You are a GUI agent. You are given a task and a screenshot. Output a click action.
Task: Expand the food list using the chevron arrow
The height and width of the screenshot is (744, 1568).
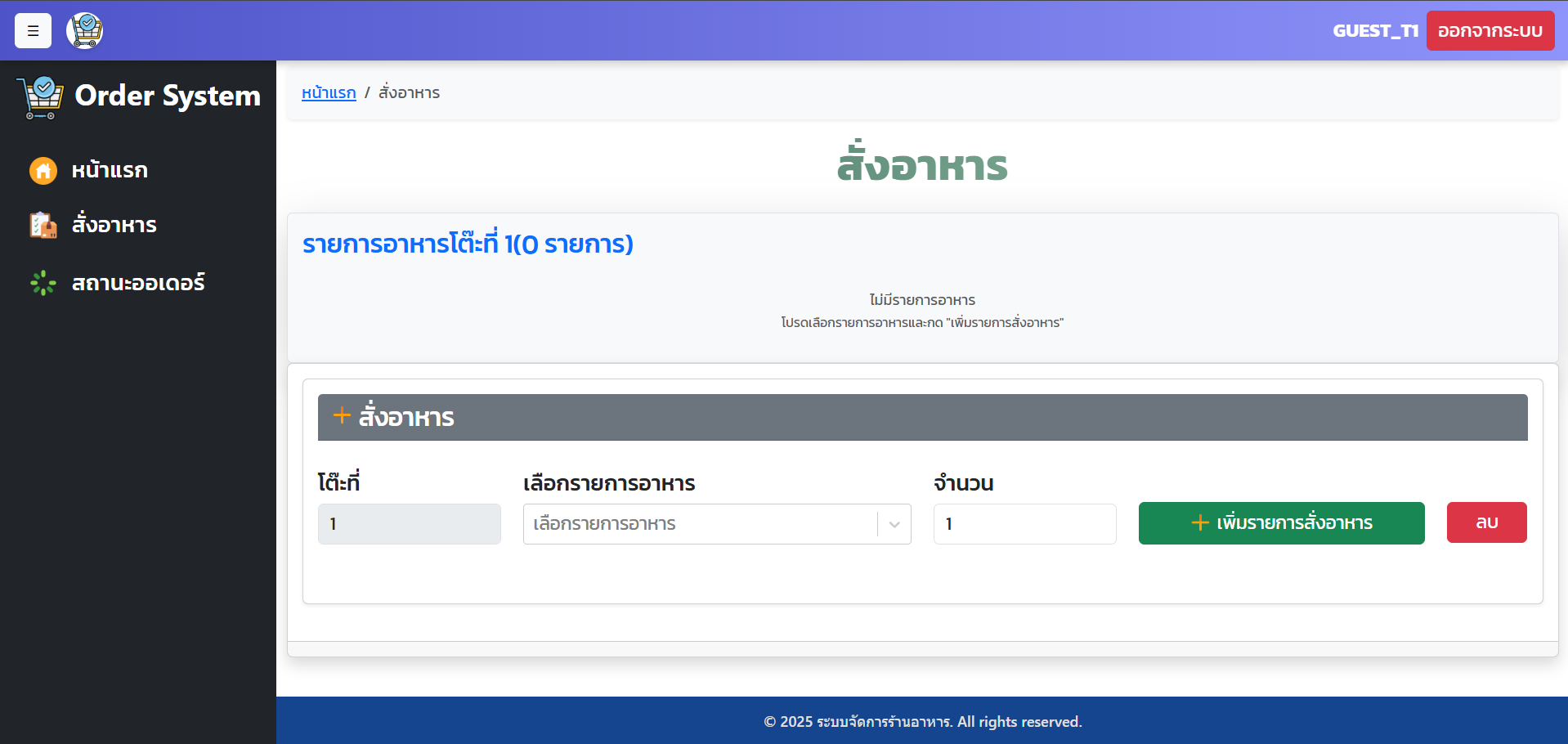coord(894,524)
